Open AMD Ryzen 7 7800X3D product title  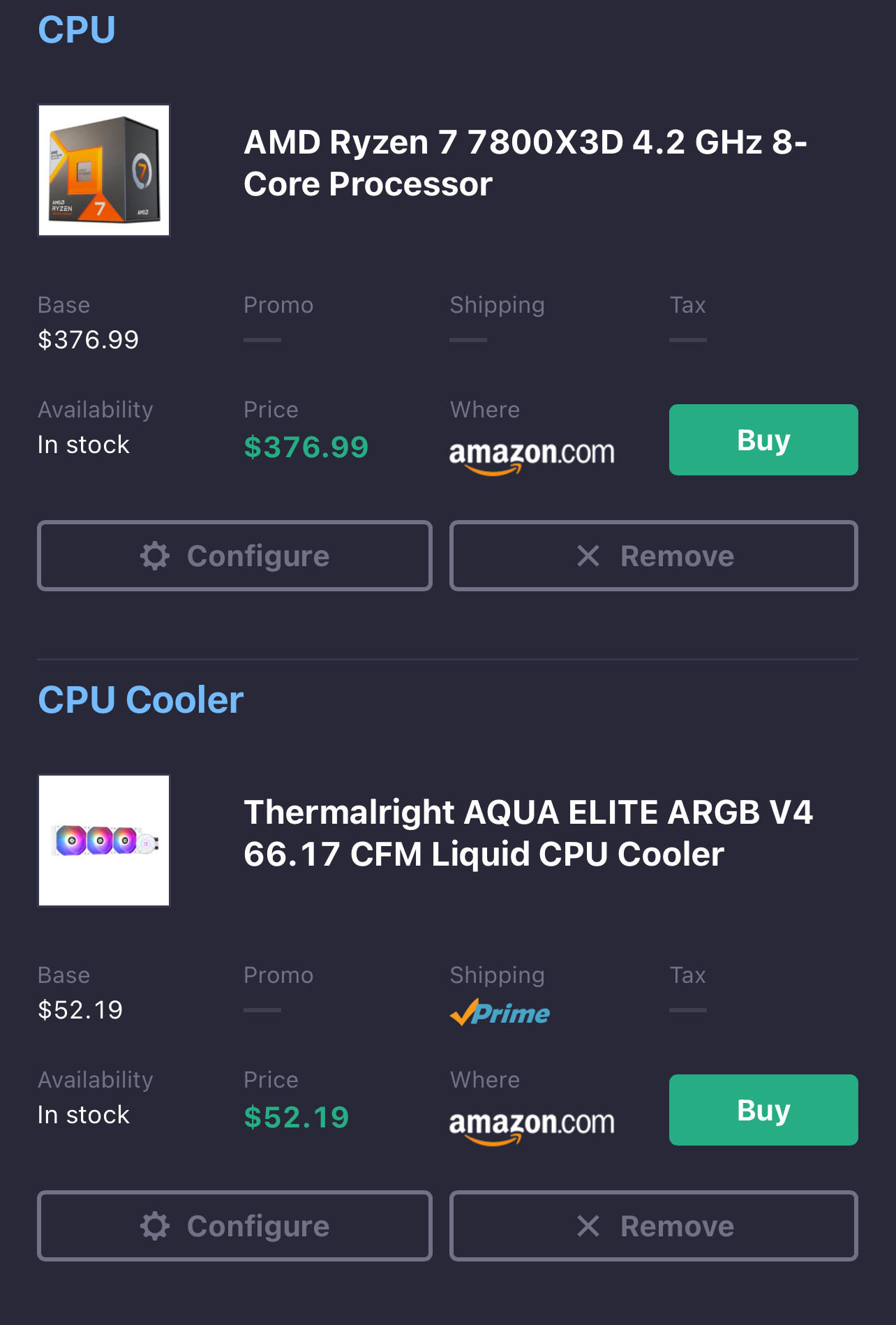525,163
